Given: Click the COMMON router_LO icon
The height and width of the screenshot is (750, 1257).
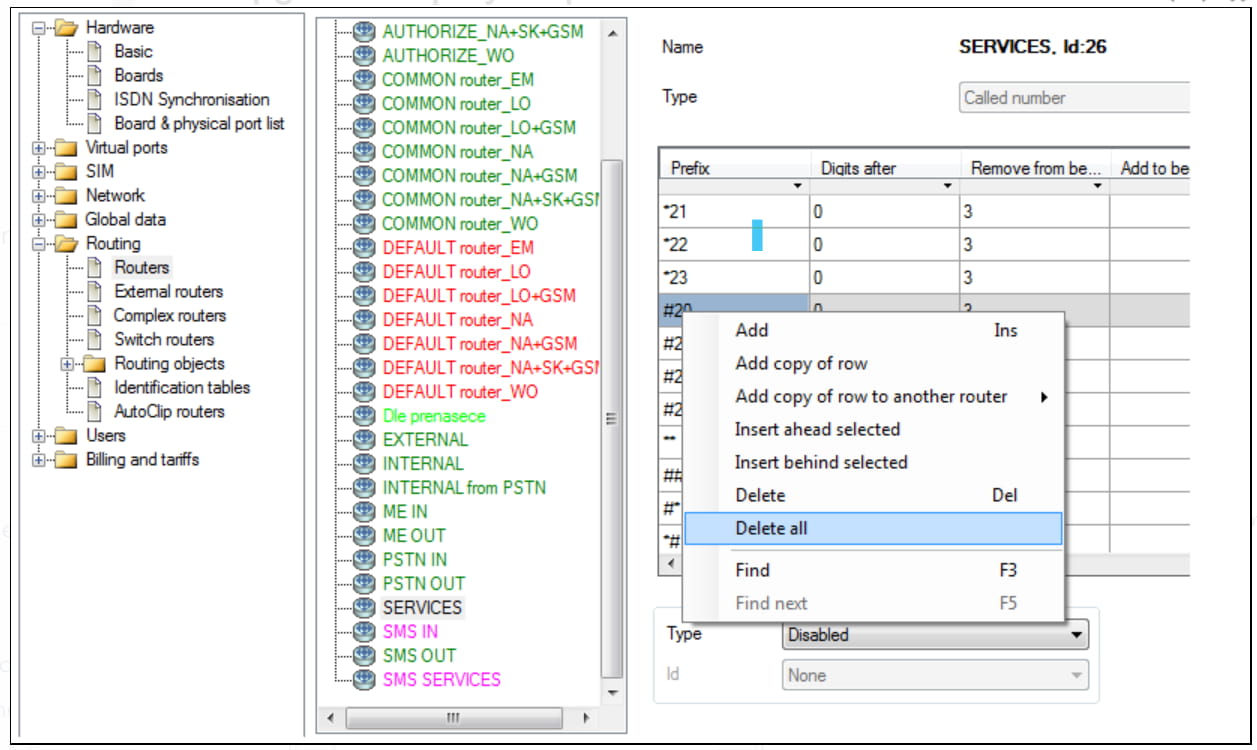Looking at the screenshot, I should point(365,104).
